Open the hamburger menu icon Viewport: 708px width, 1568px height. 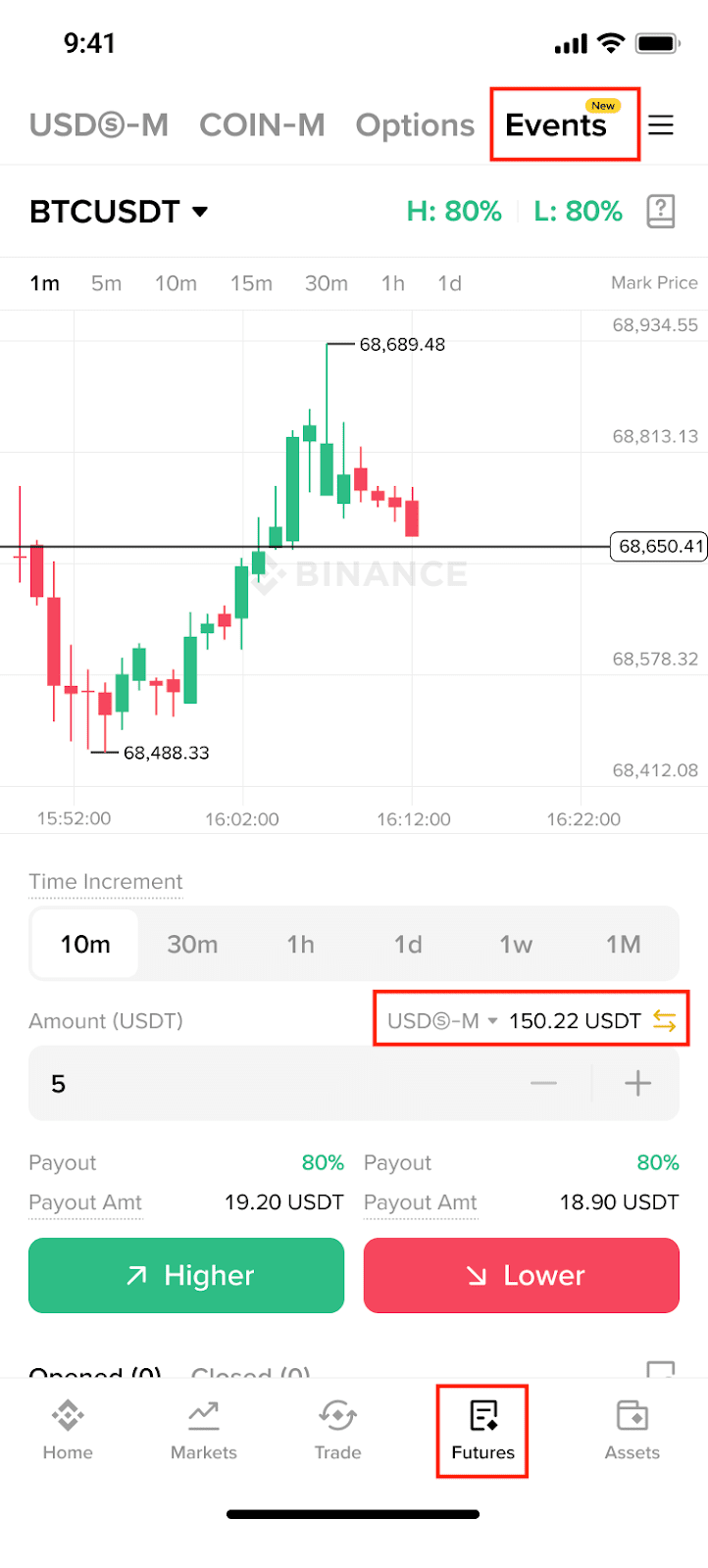coord(661,125)
